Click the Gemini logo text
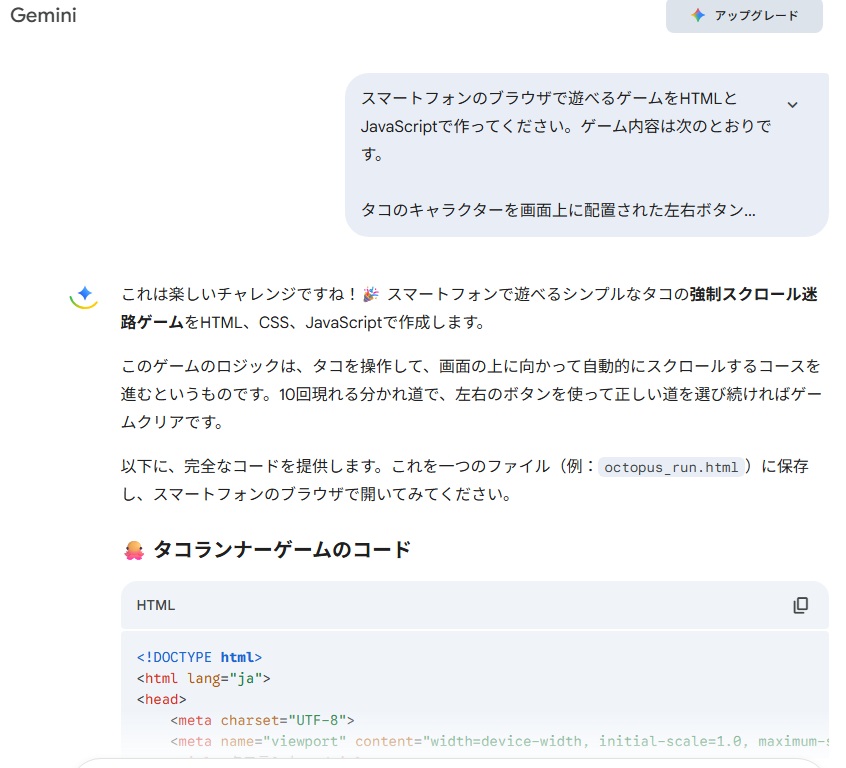 (43, 15)
